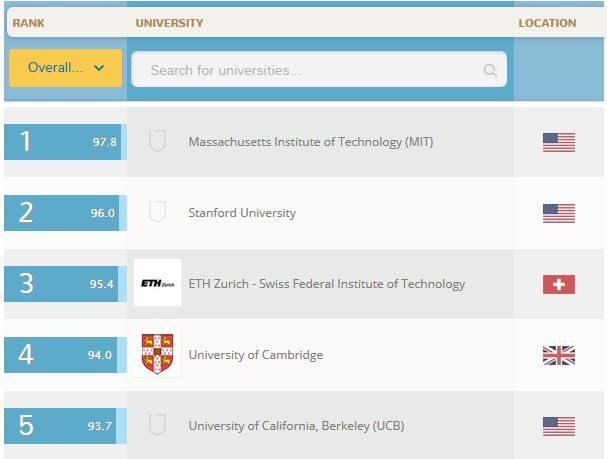Click the ETH Zurich logo
Screen dimensions: 607x459
coord(157,283)
